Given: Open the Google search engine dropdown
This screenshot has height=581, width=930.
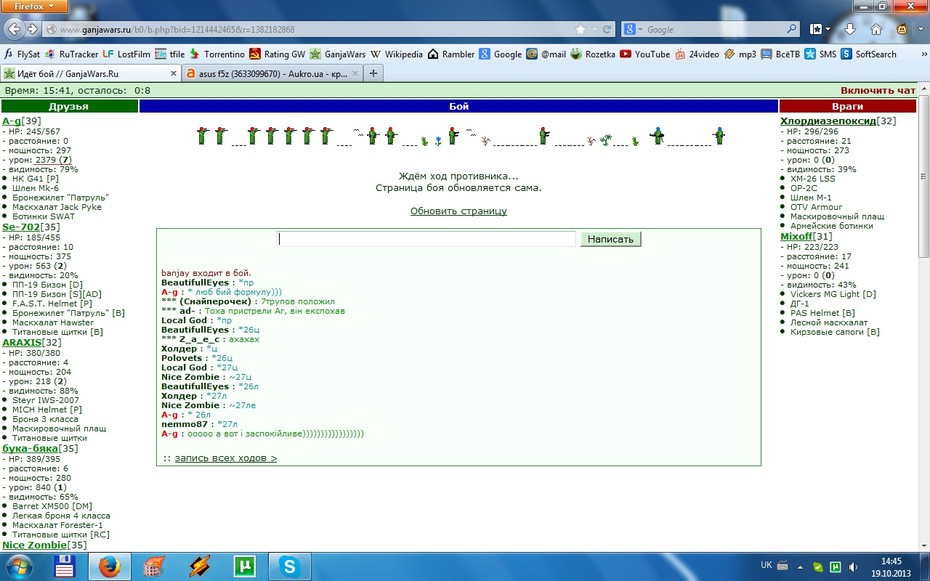Looking at the screenshot, I should (633, 29).
